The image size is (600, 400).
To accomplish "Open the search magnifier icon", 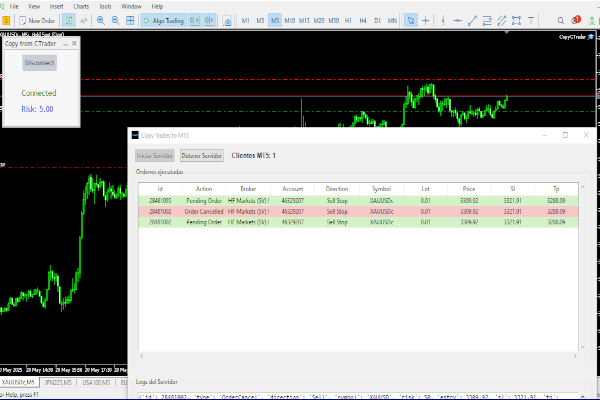I will click(561, 21).
